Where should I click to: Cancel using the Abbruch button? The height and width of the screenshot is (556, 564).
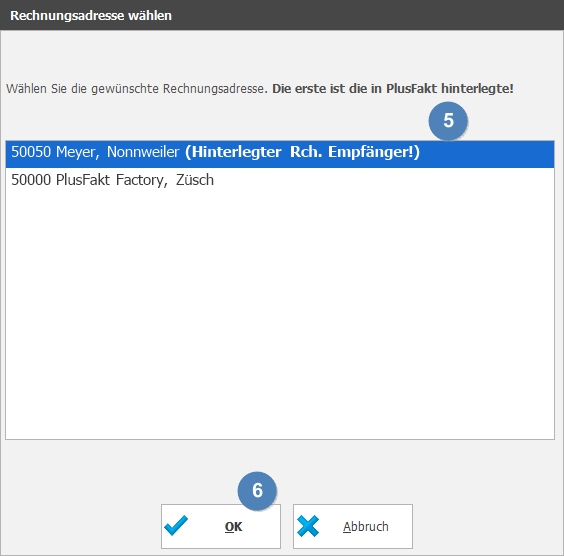coord(352,526)
